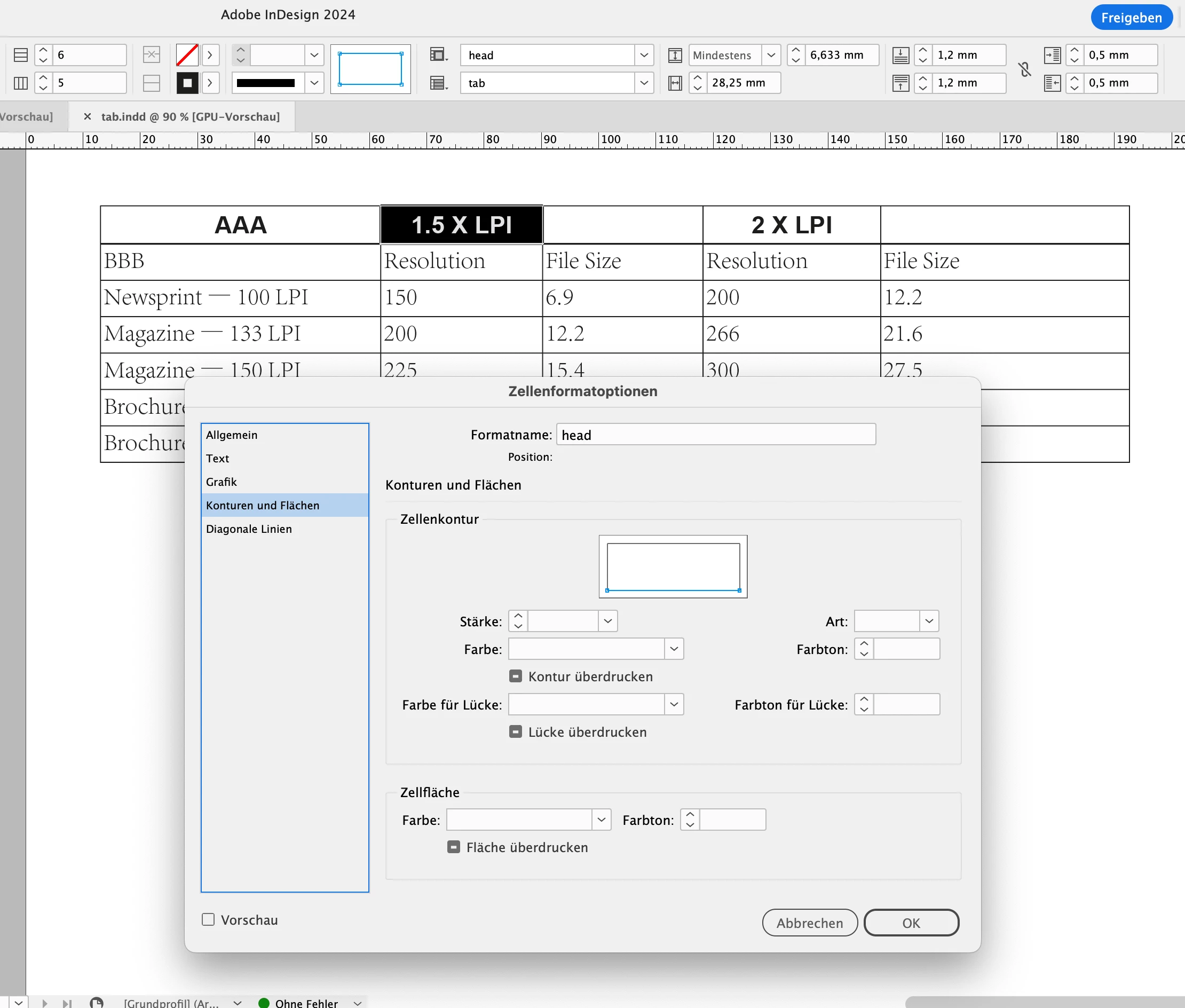Click the table style icon beside tab
The height and width of the screenshot is (1008, 1185).
[x=438, y=83]
